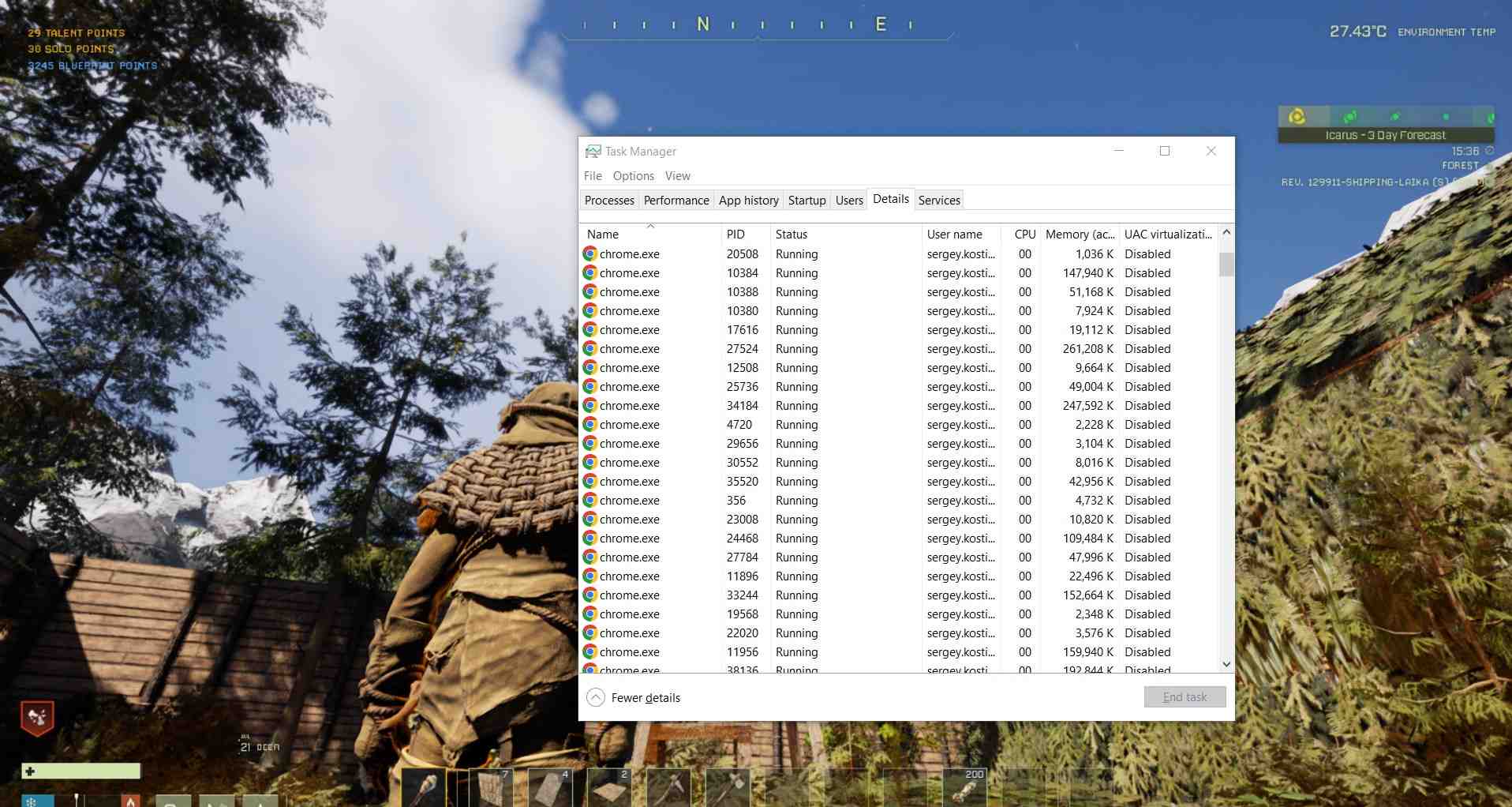Click the Chrome icon for PID 23008
The image size is (1512, 807).
click(x=589, y=519)
